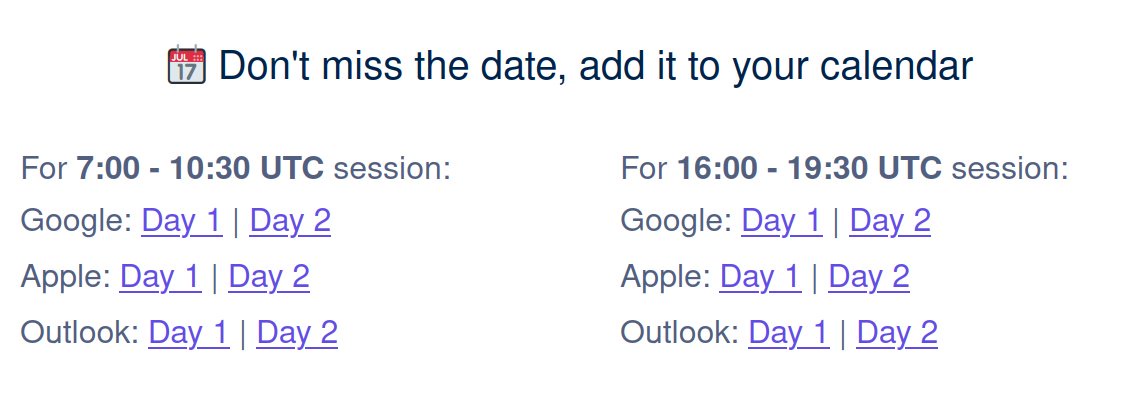Open Outlook Day 1 link for 7:00 UTC session
1136x412 pixels.
point(188,332)
